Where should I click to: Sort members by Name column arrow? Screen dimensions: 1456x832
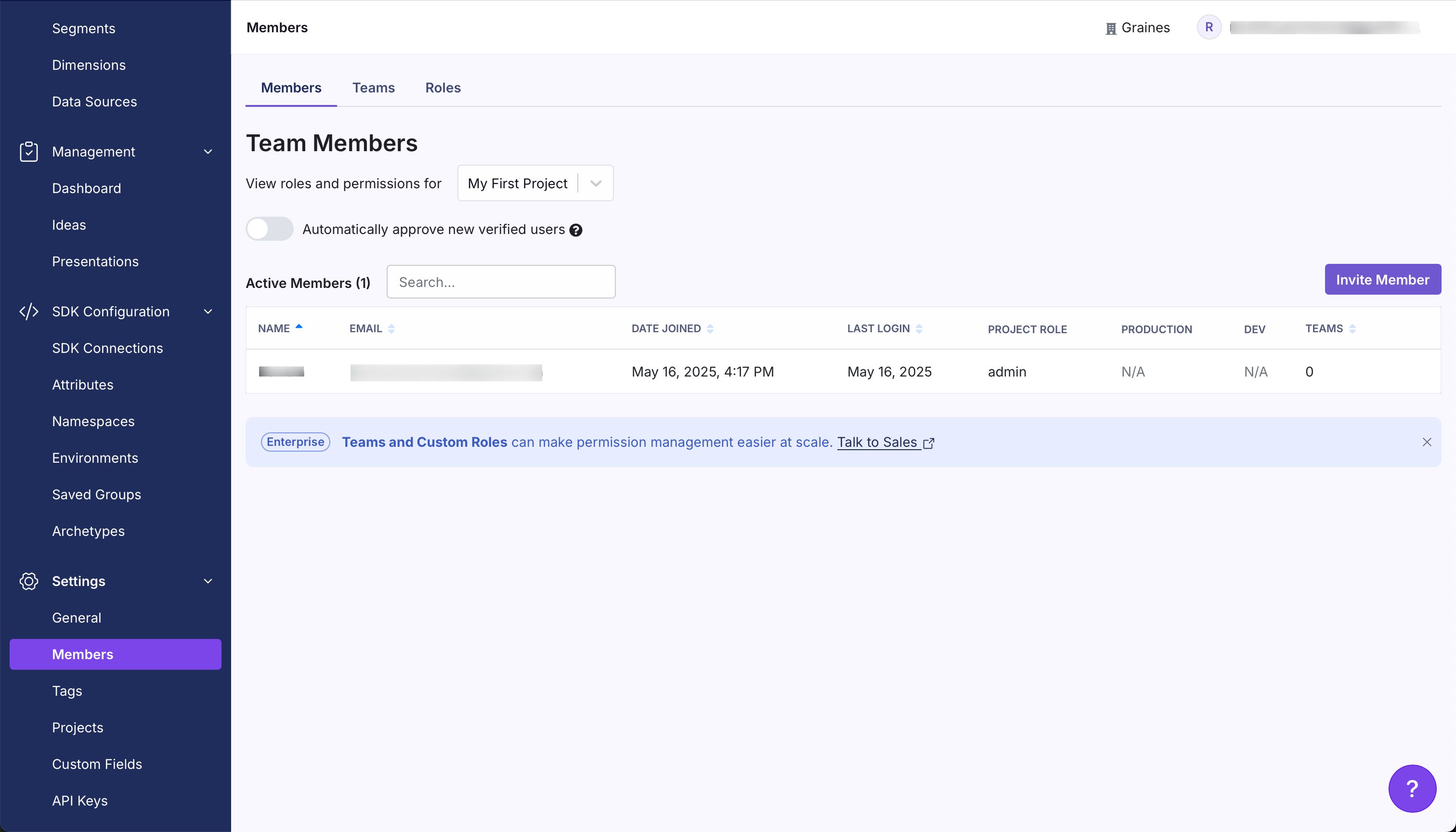pyautogui.click(x=299, y=327)
